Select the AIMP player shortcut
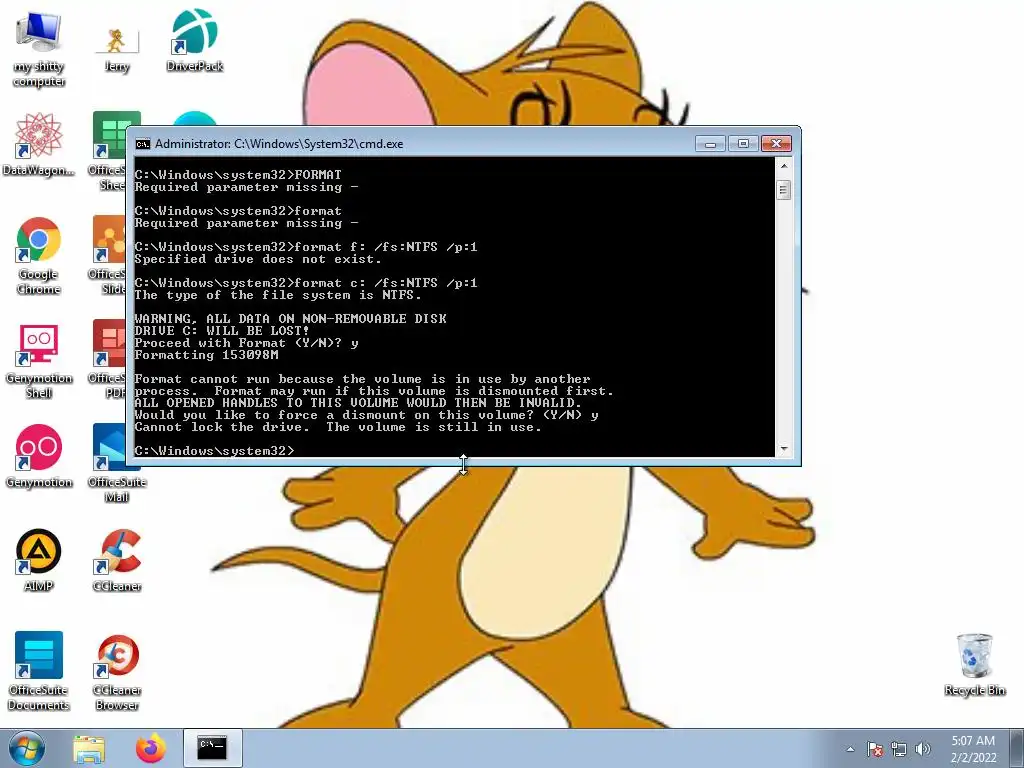 [x=39, y=560]
